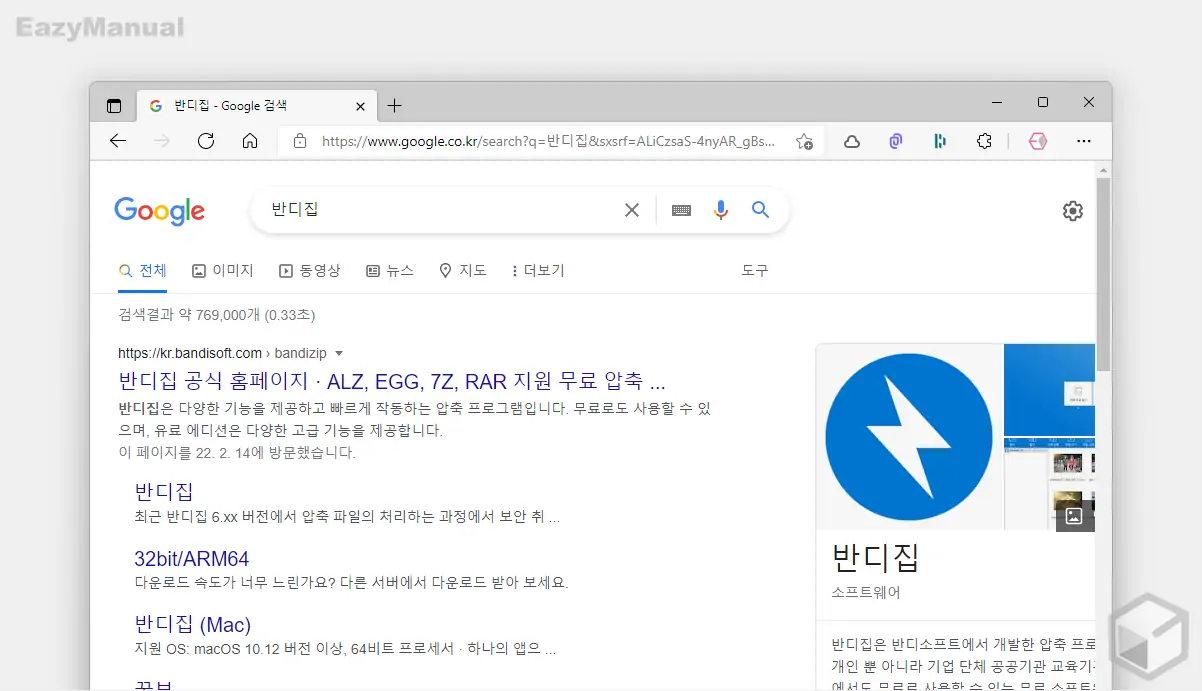Click the page vertical scrollbar thumb
The width and height of the screenshot is (1202, 691).
click(x=1103, y=275)
